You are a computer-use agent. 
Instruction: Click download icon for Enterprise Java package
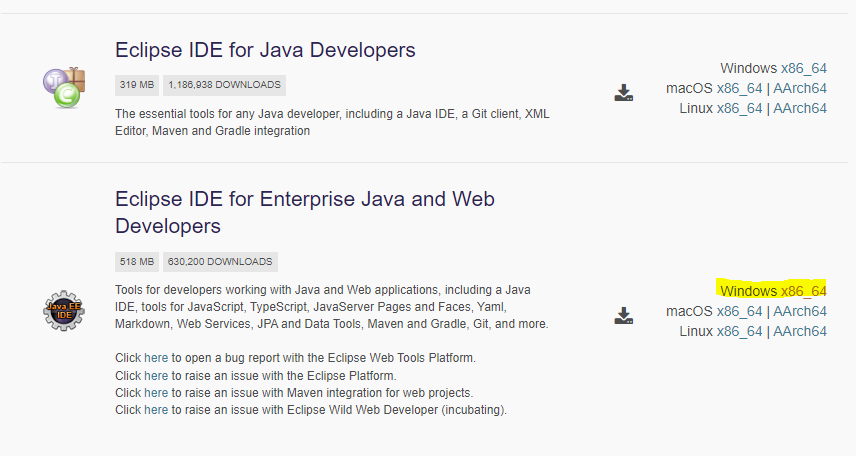[623, 316]
